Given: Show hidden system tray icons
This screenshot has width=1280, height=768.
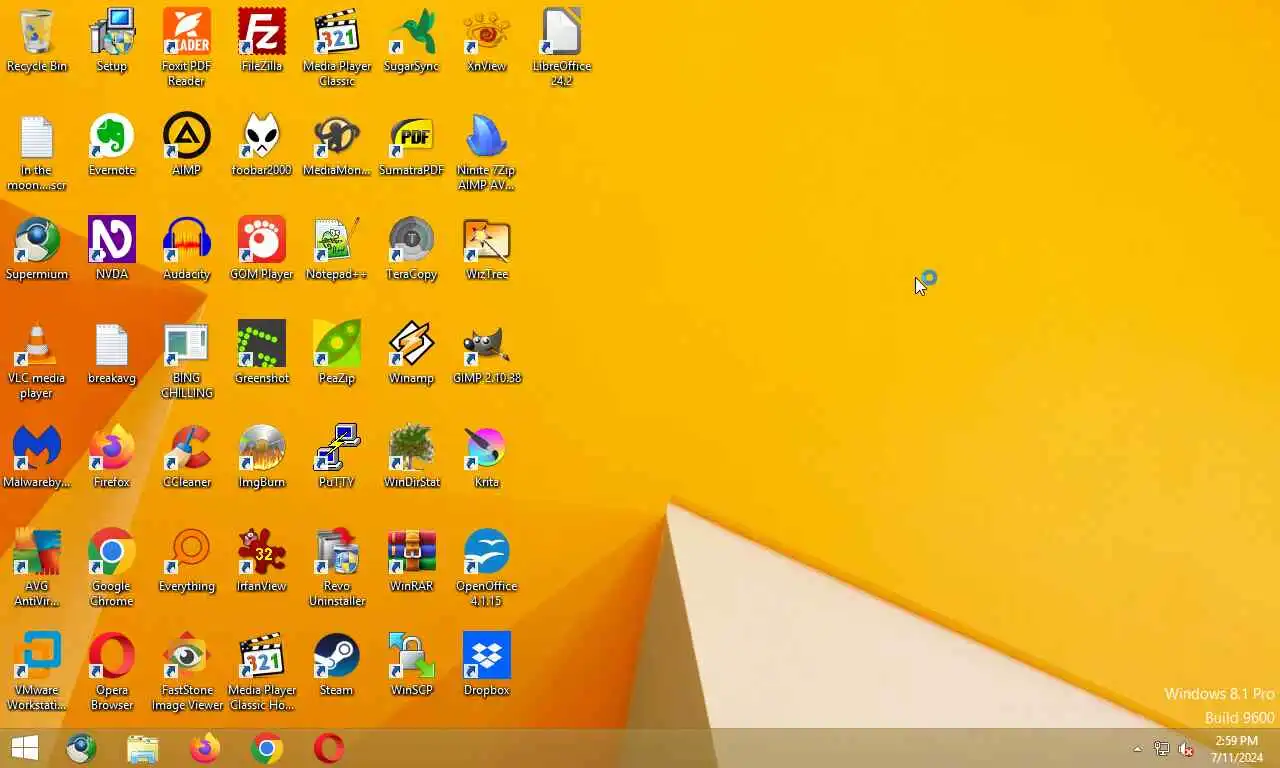Looking at the screenshot, I should [1137, 749].
